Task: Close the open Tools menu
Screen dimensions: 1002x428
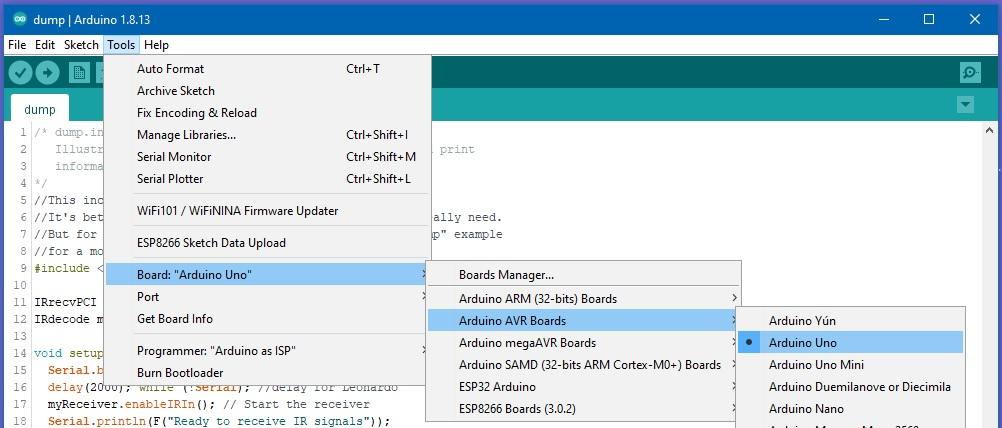Action: coord(121,45)
